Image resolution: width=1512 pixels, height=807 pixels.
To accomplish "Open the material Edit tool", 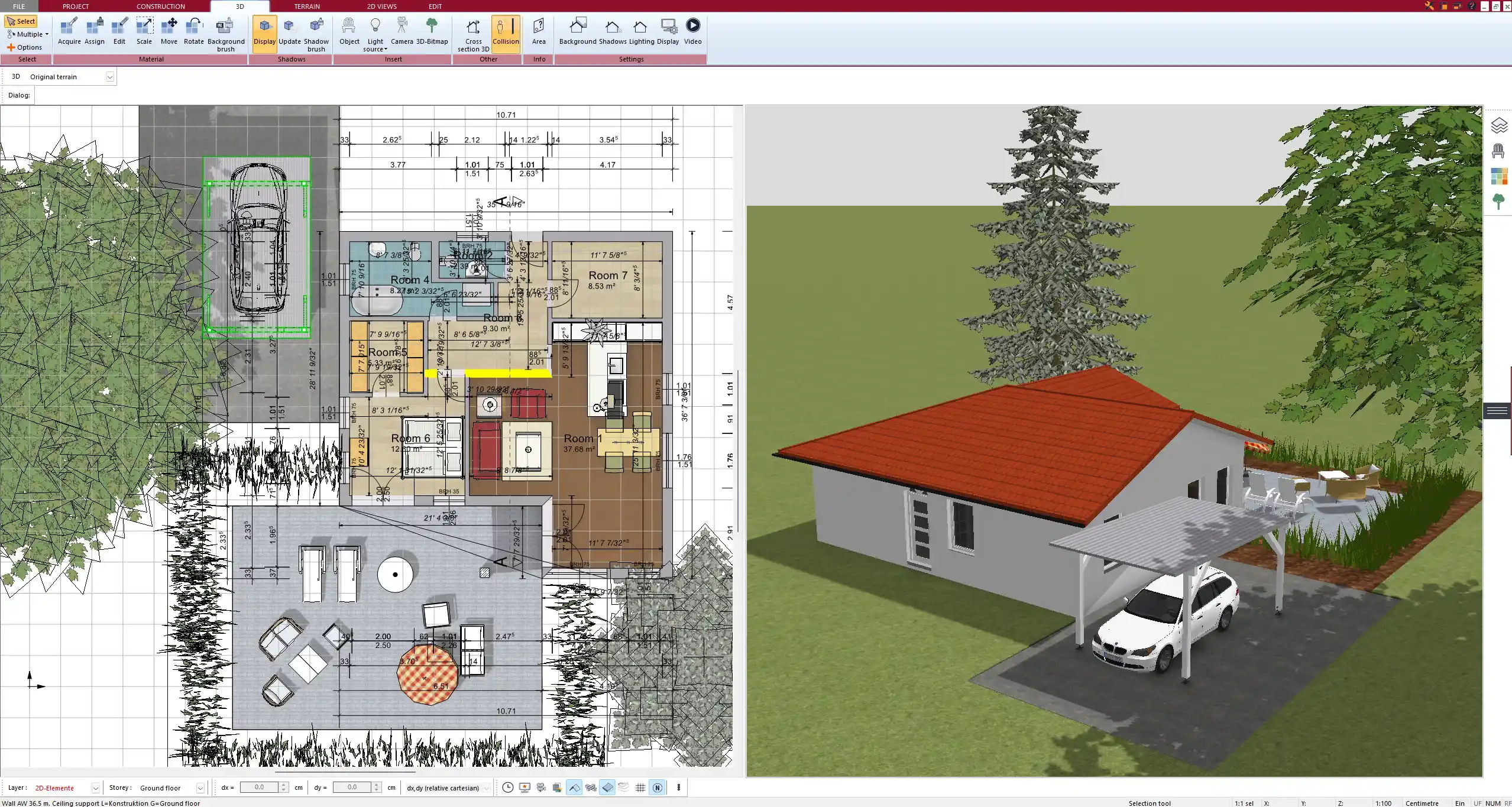I will [119, 32].
